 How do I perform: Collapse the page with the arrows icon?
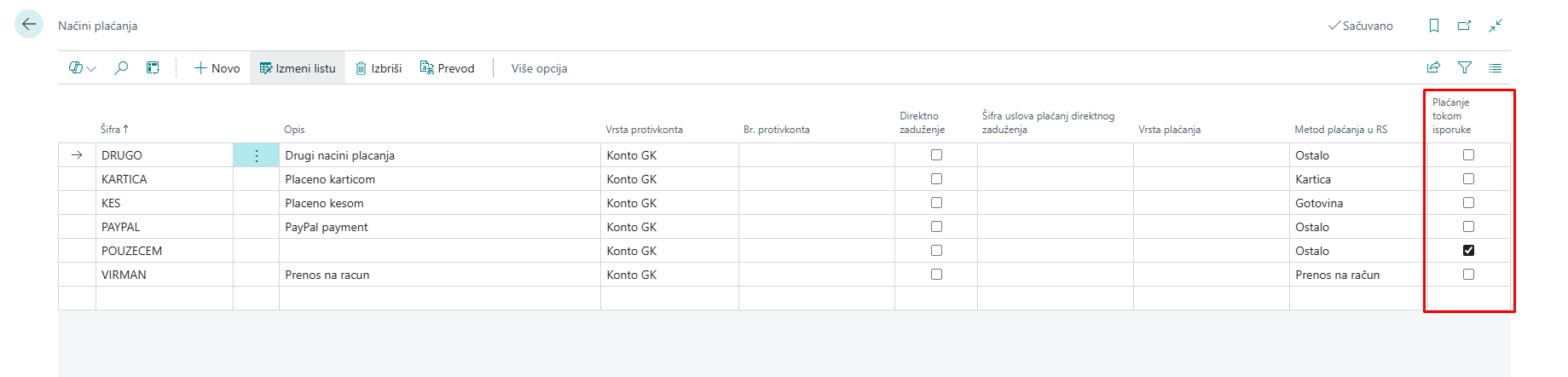tap(1496, 26)
